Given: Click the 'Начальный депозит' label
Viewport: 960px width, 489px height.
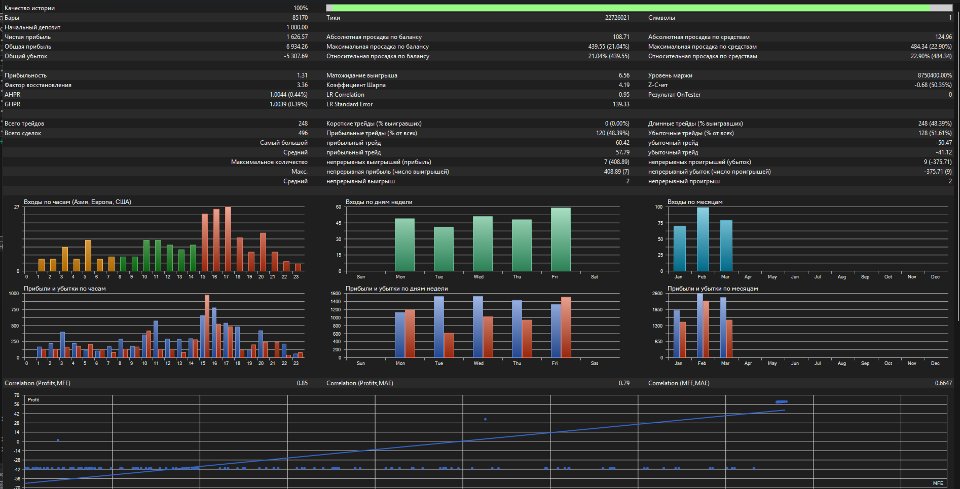Looking at the screenshot, I should [32, 28].
